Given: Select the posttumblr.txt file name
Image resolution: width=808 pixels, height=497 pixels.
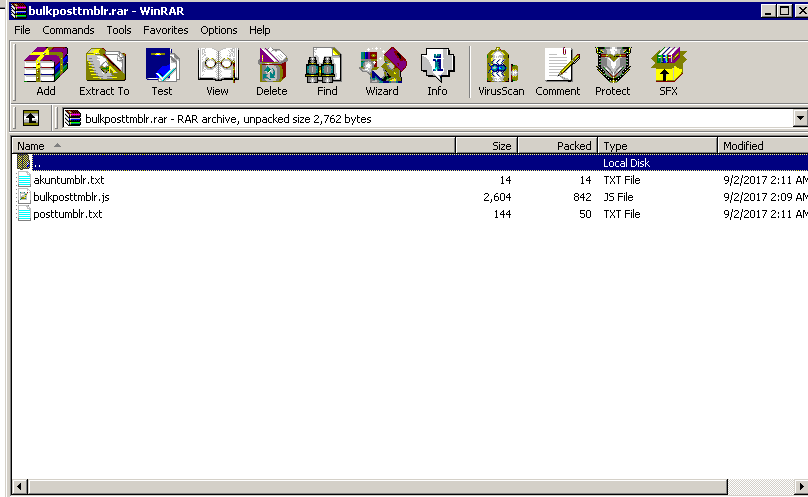Looking at the screenshot, I should coord(68,214).
